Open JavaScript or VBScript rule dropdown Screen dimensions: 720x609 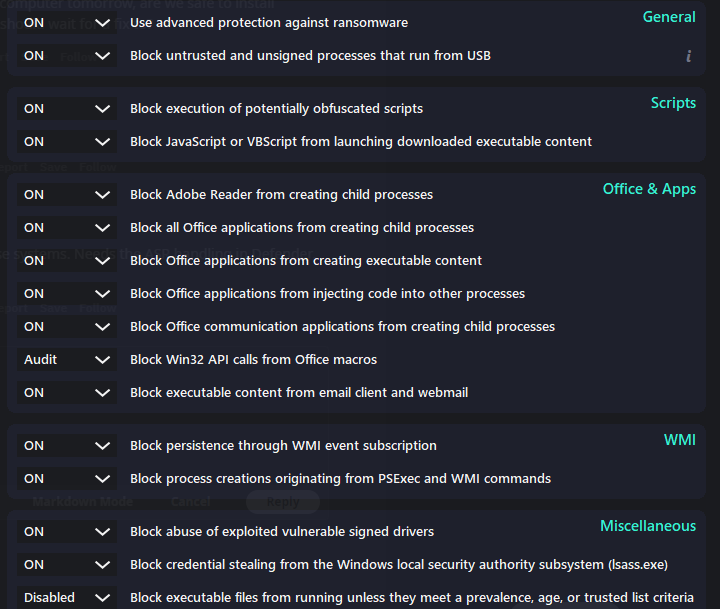point(67,142)
